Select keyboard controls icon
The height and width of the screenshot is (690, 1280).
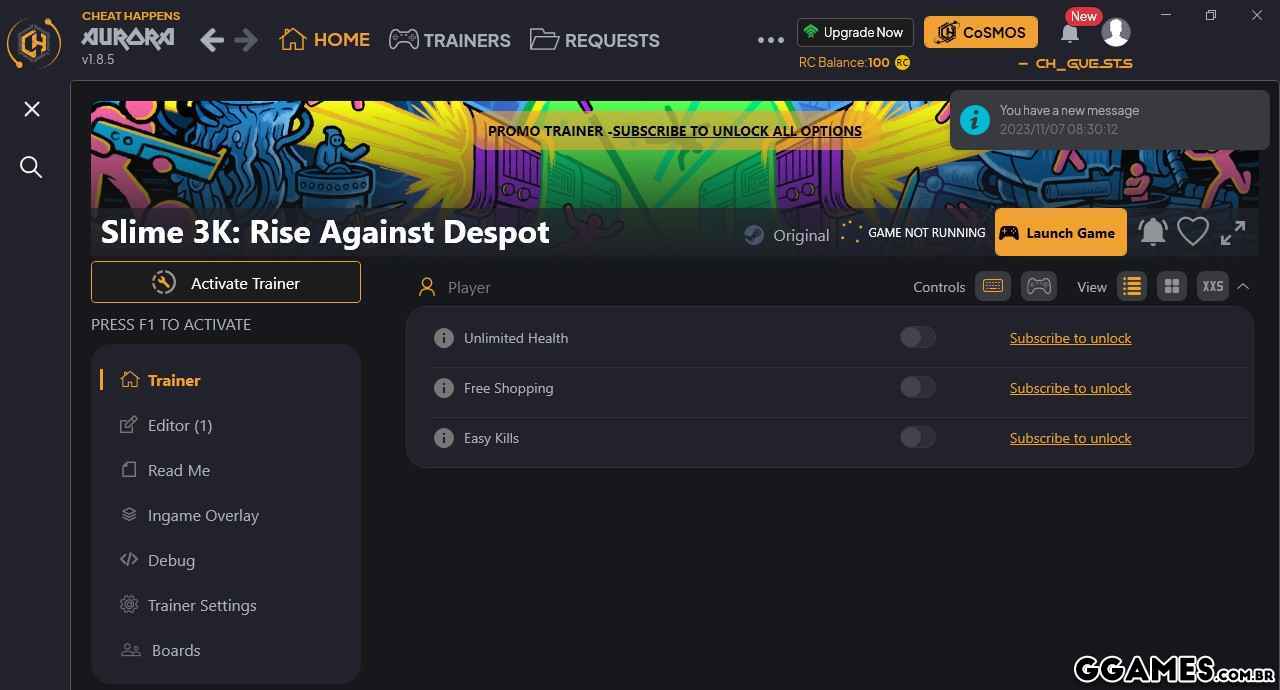tap(993, 287)
